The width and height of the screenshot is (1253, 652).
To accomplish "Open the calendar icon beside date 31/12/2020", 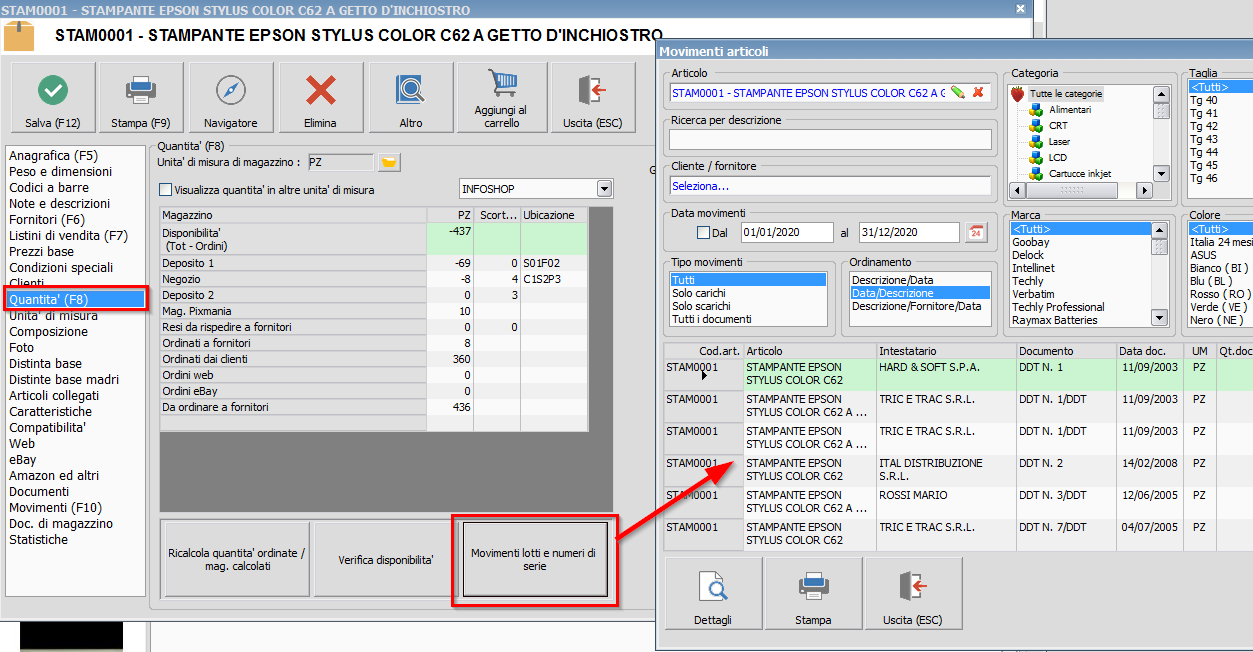I will tap(976, 232).
